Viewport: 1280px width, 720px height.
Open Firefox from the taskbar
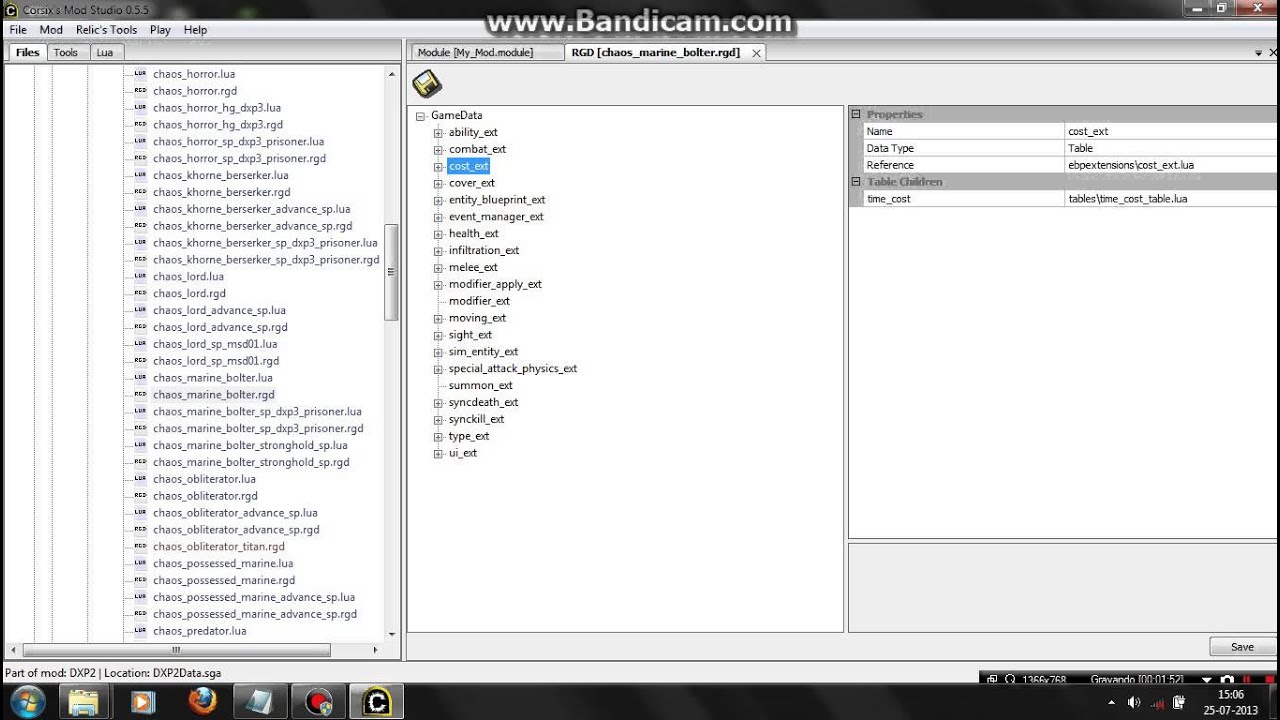[202, 700]
